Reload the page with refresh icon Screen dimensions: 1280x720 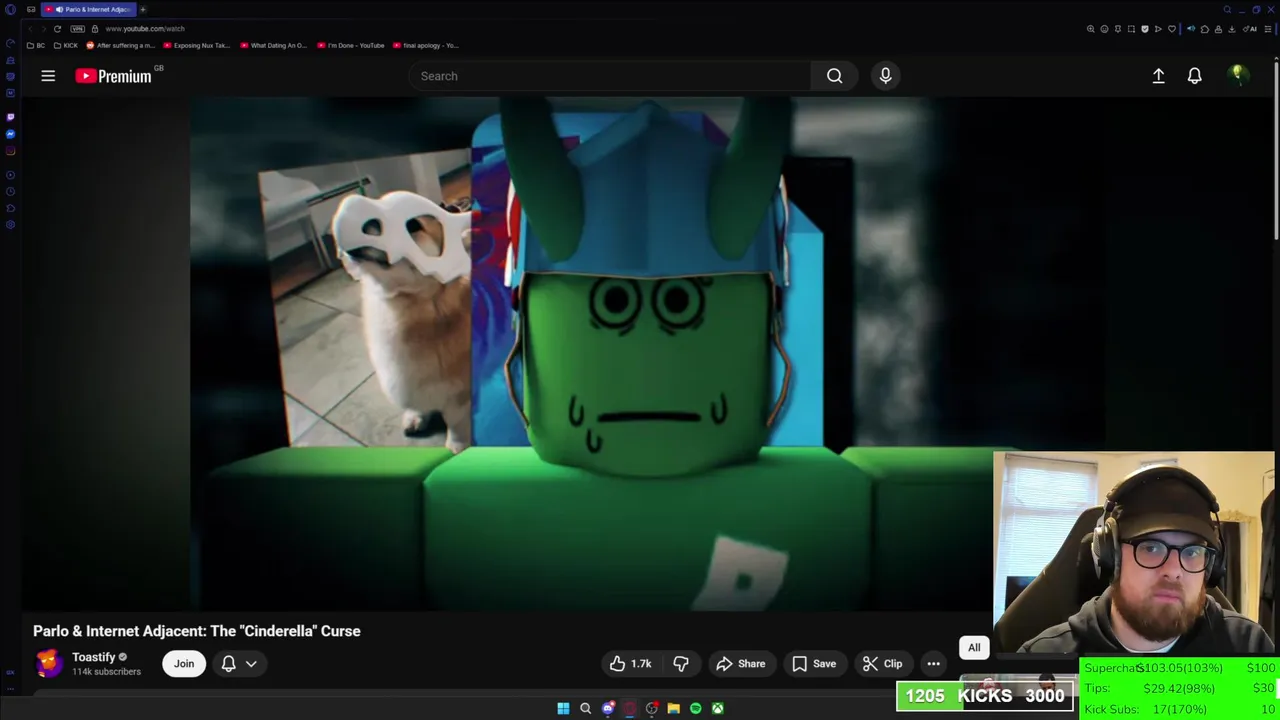point(57,29)
